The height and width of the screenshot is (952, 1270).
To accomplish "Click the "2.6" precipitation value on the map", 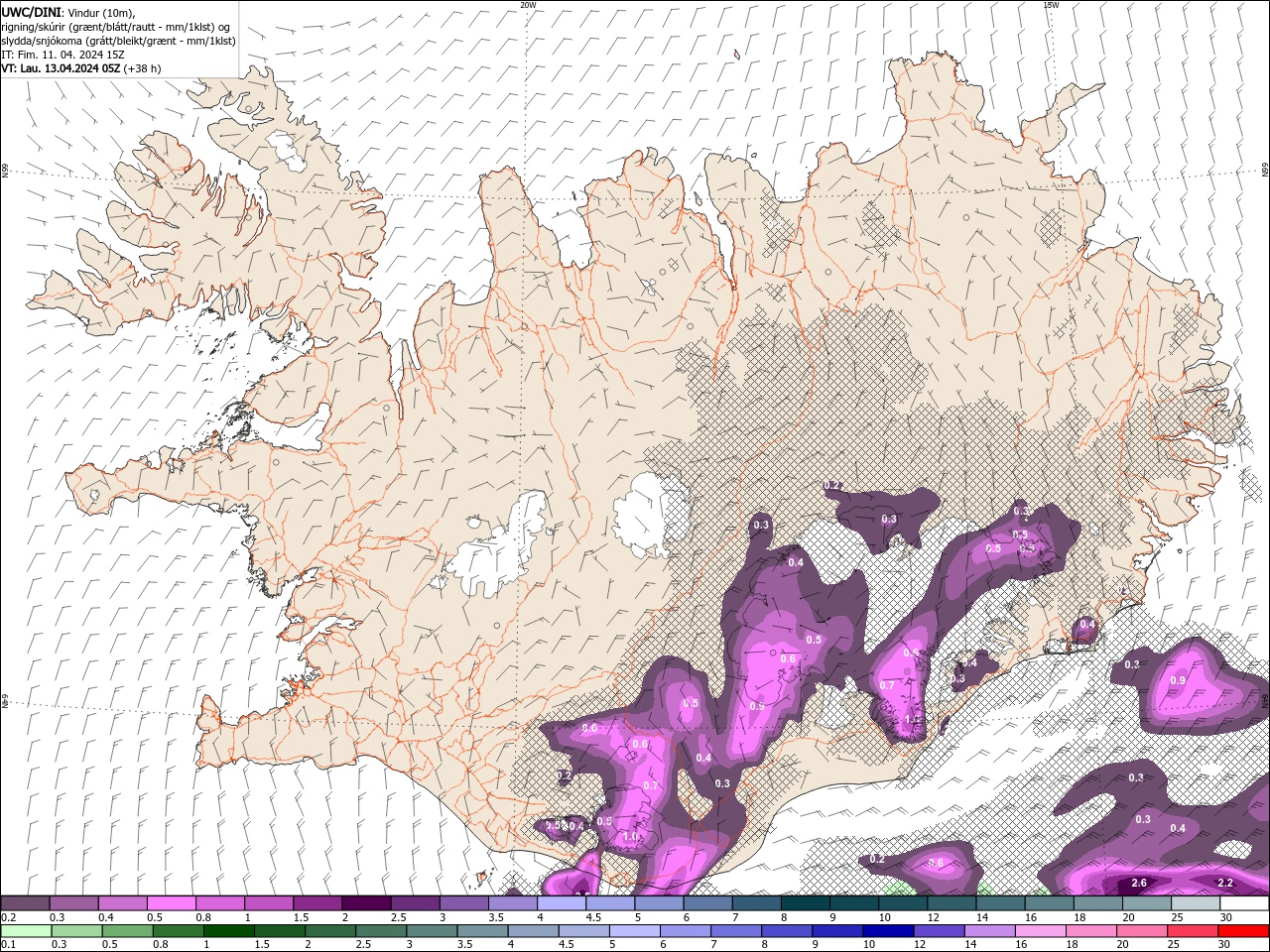I will 1140,883.
